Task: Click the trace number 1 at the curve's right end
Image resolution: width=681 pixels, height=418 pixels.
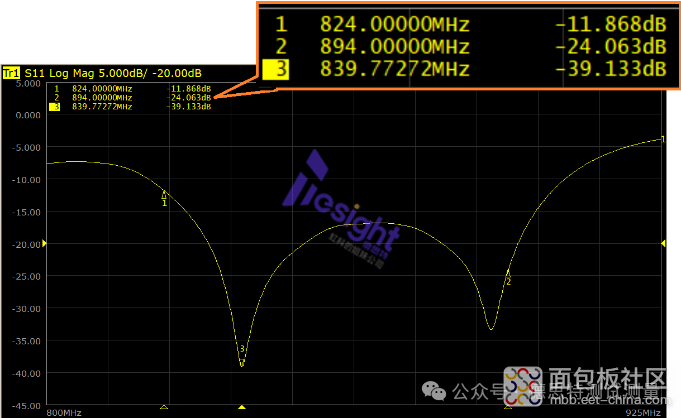Action: coord(663,139)
